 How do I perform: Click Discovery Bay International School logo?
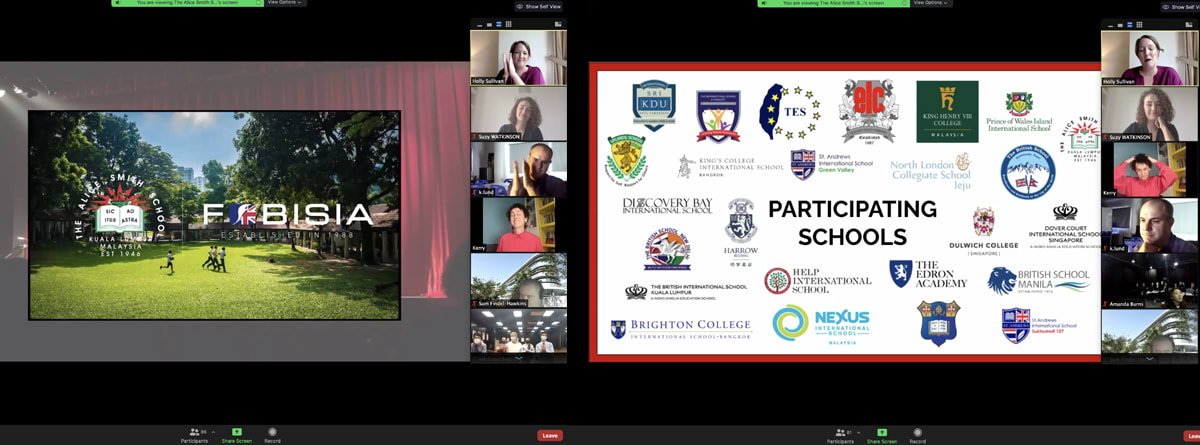pos(668,206)
